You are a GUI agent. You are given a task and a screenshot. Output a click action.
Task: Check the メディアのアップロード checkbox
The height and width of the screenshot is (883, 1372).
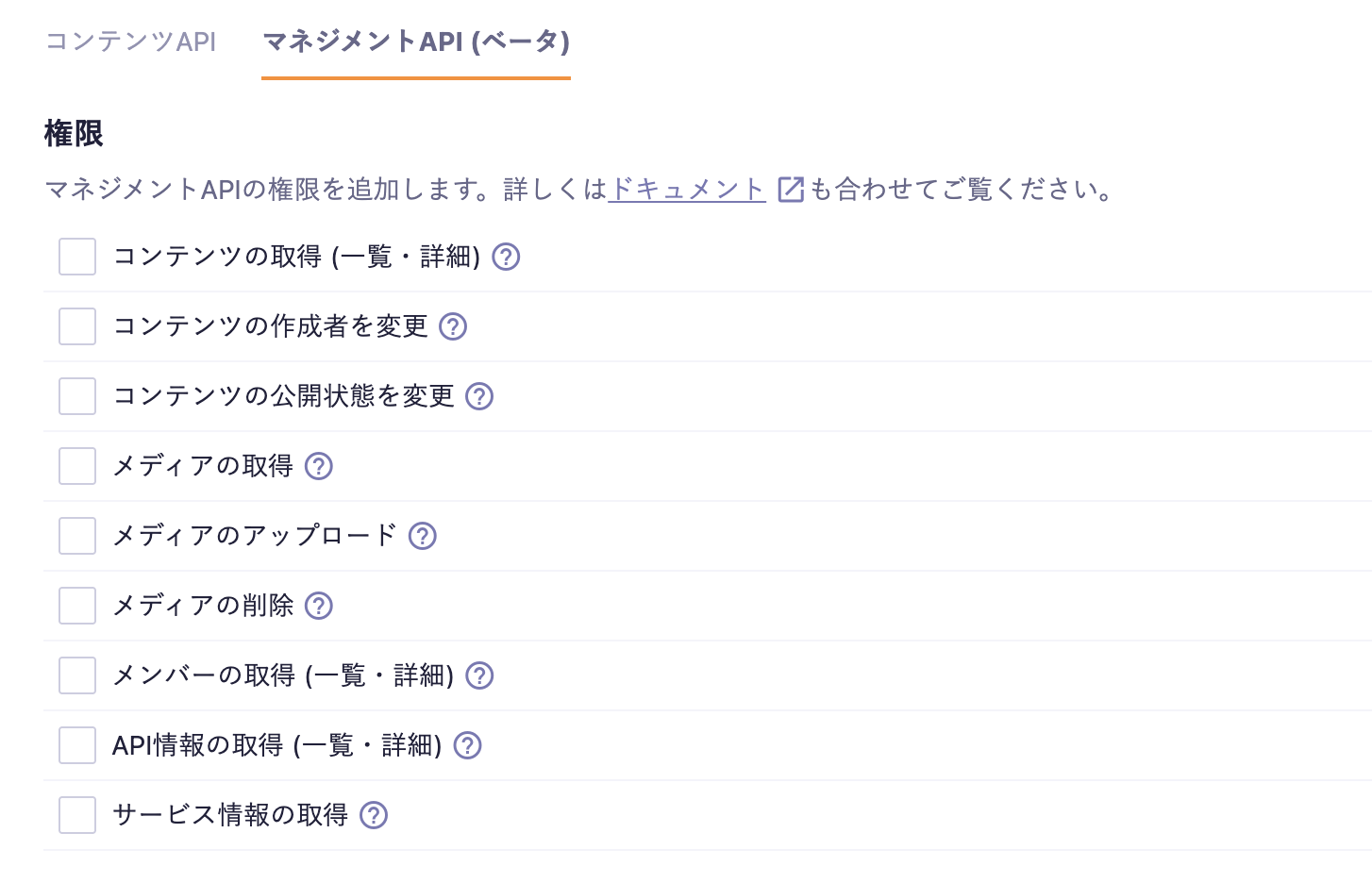pyautogui.click(x=77, y=536)
